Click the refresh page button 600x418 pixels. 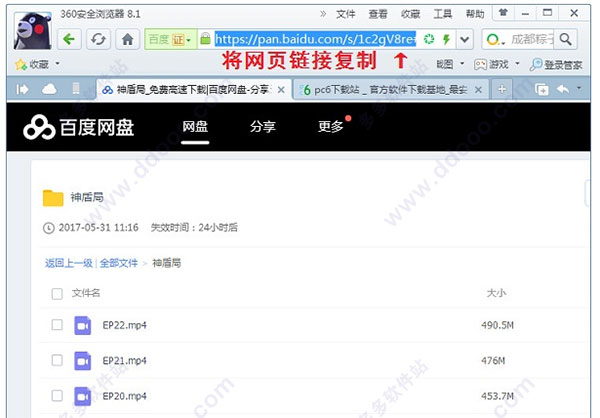coord(98,39)
